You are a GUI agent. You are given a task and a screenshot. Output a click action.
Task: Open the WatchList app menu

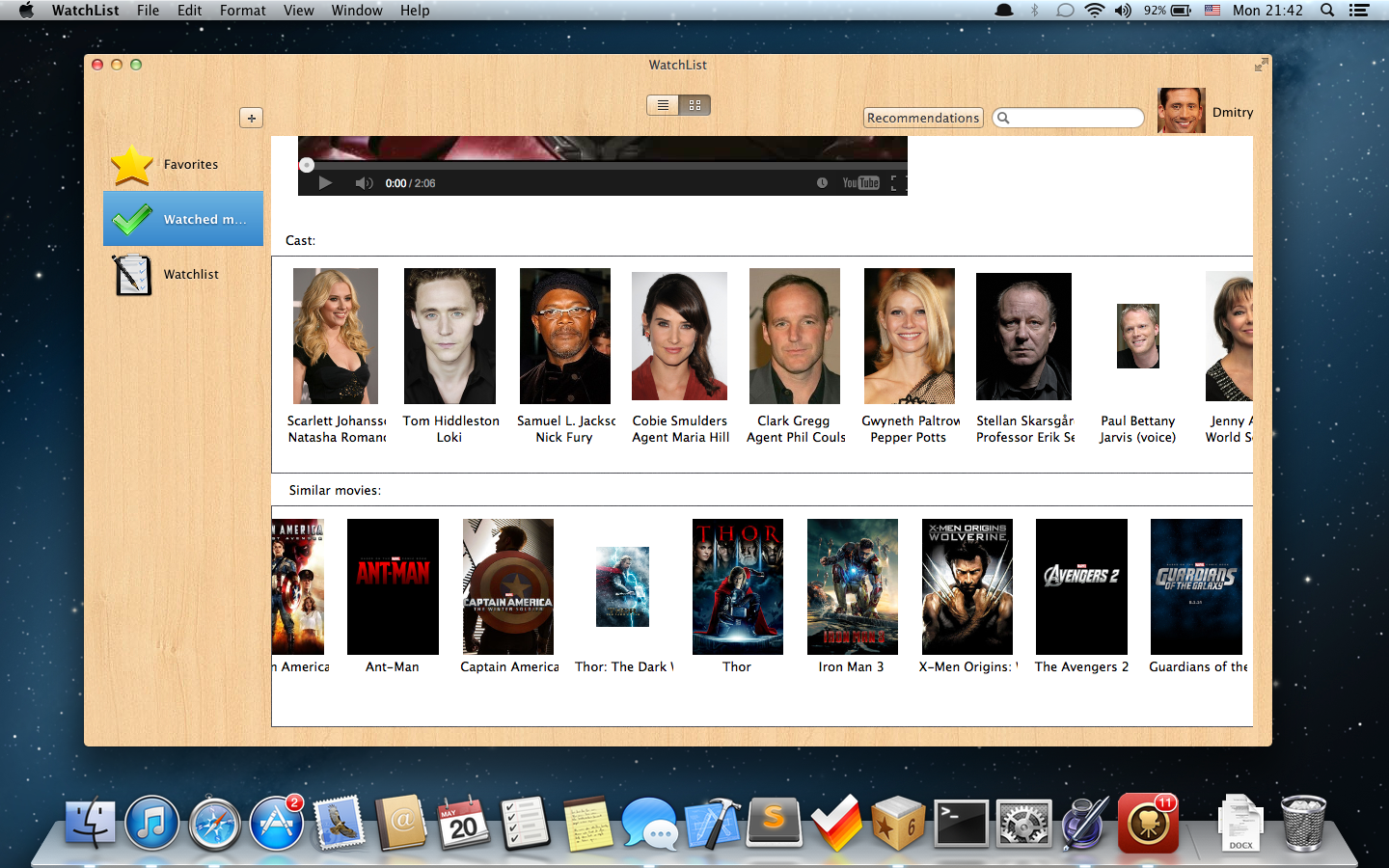(85, 10)
